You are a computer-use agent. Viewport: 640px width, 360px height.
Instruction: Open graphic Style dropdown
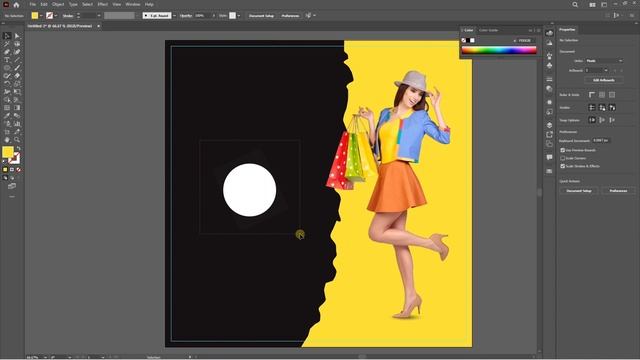[x=239, y=16]
